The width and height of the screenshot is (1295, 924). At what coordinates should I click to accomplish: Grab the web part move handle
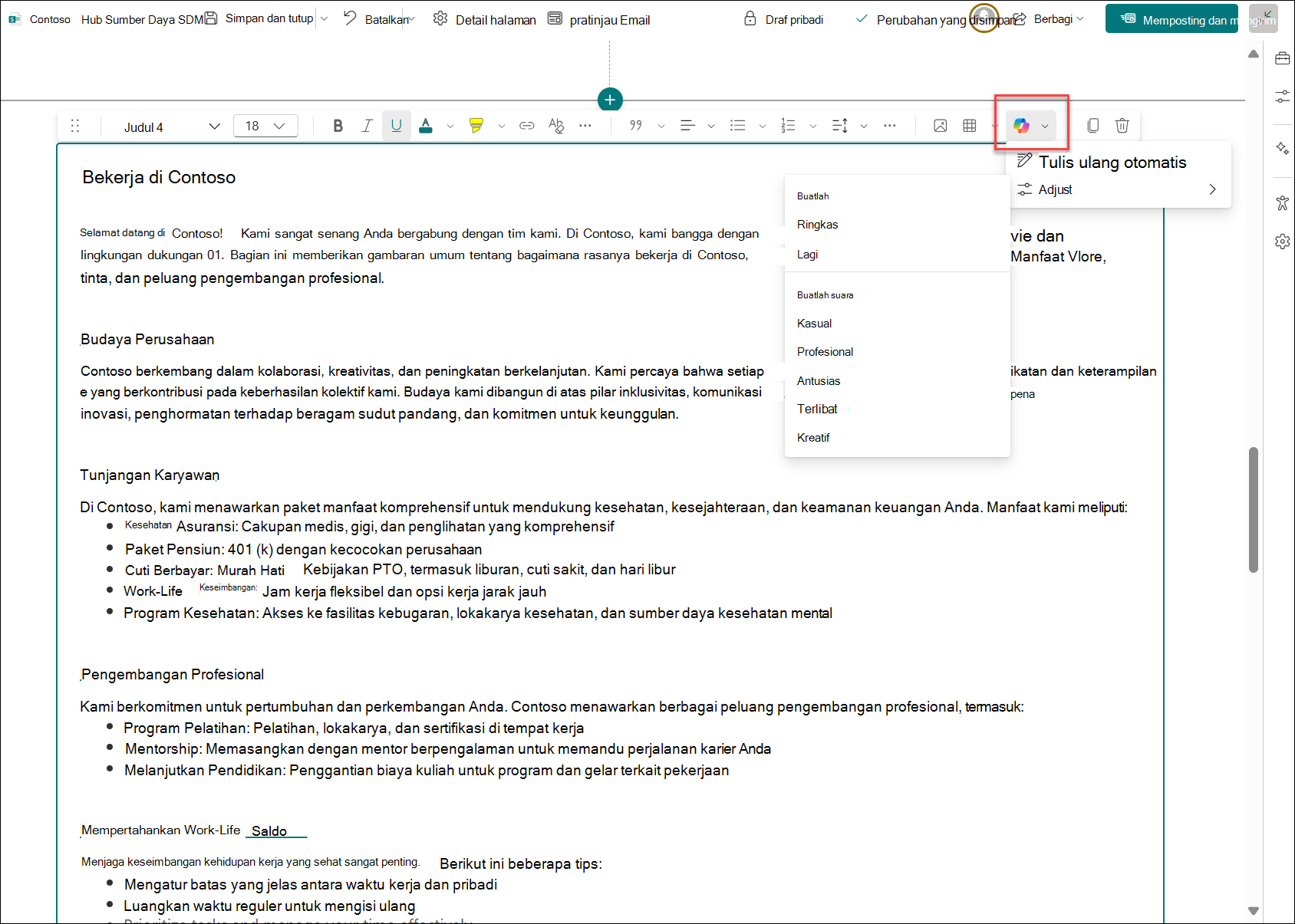pyautogui.click(x=75, y=126)
